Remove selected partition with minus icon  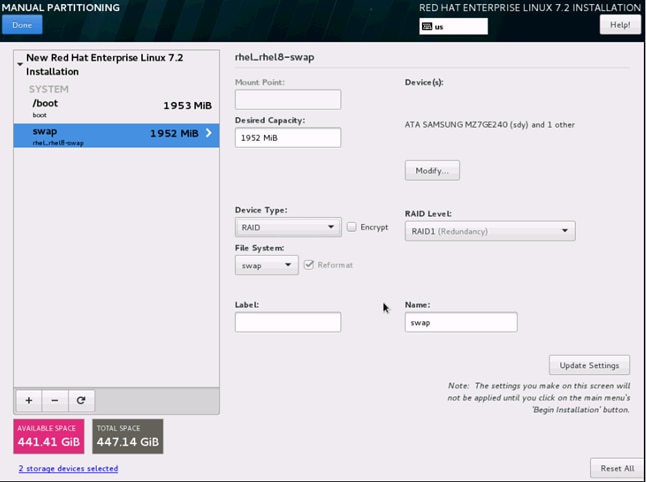click(x=55, y=400)
